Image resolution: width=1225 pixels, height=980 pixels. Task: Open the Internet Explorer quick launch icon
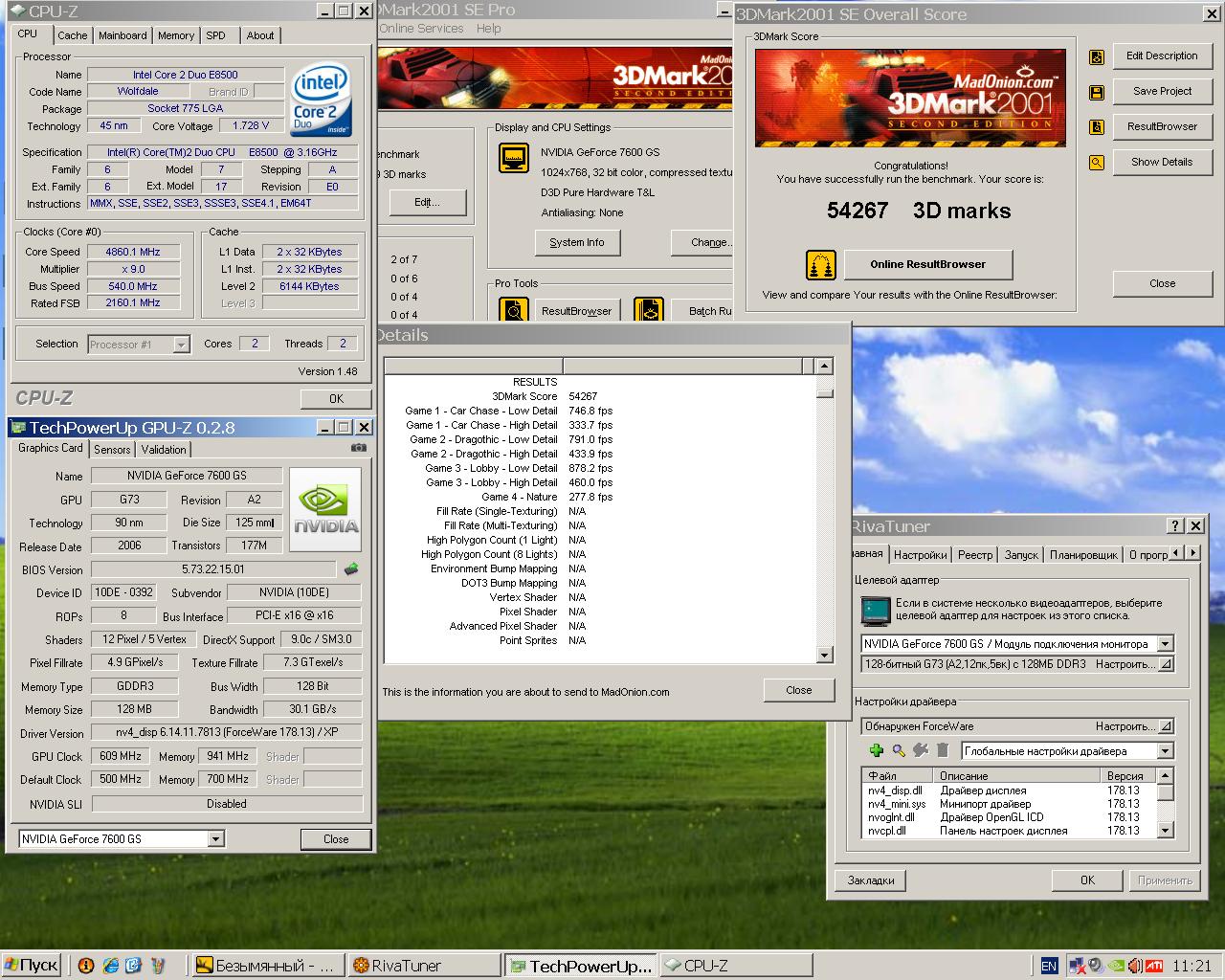110,966
